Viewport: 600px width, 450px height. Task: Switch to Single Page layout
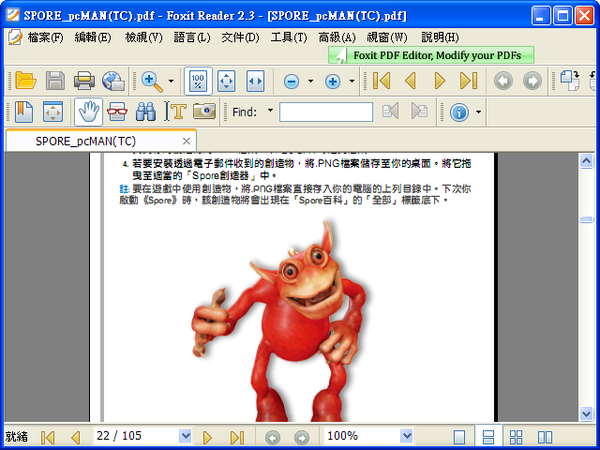(459, 437)
